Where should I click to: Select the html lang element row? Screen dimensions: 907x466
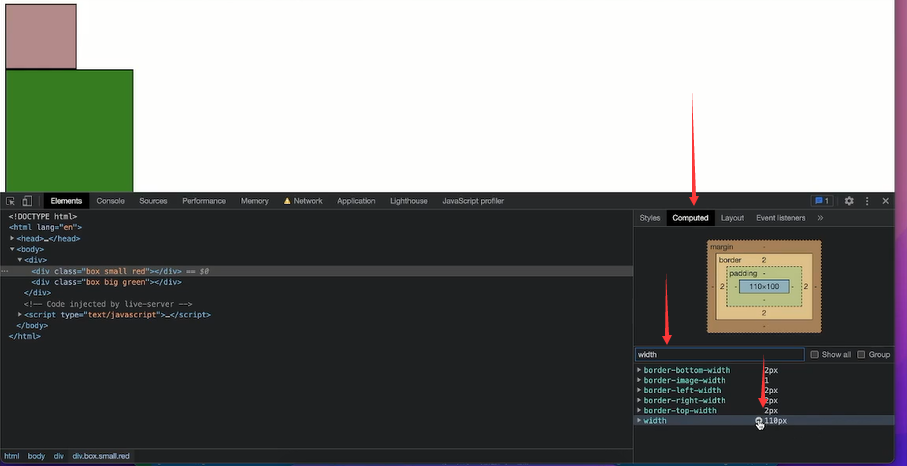[45, 227]
